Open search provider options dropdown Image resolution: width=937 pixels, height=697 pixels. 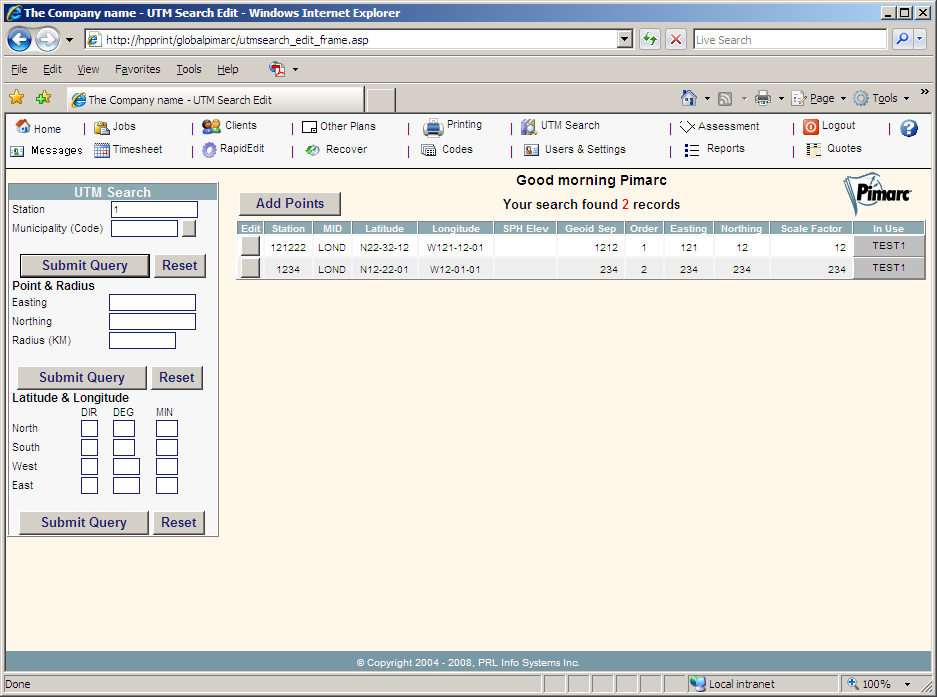[920, 39]
